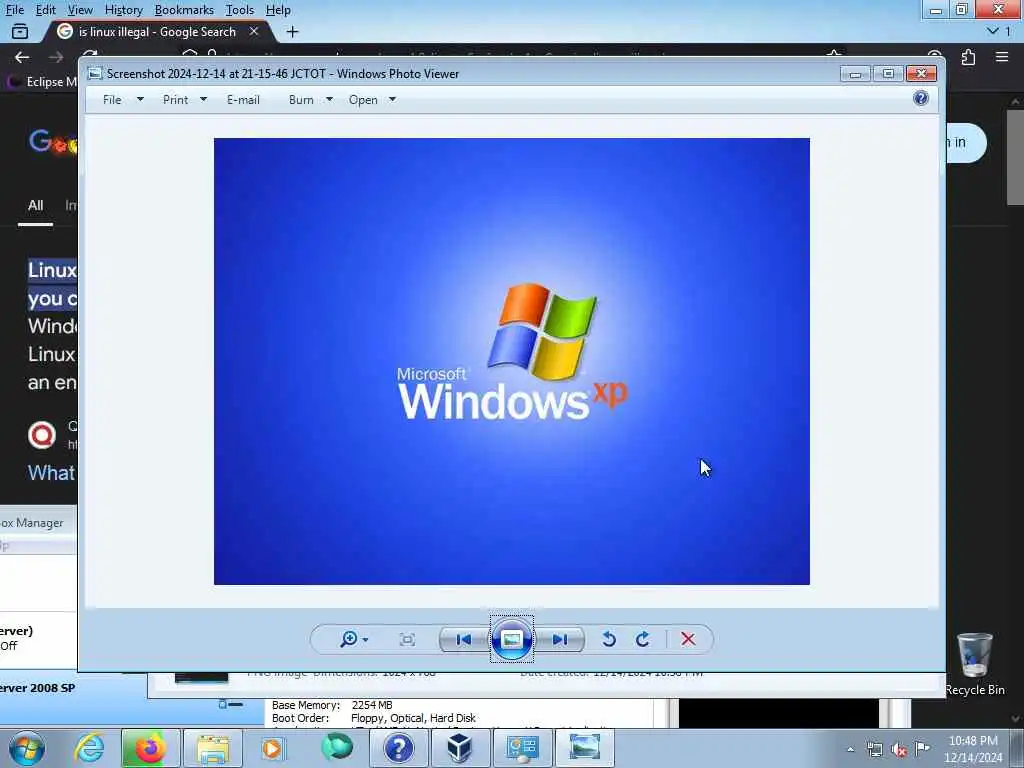Image resolution: width=1024 pixels, height=768 pixels.
Task: Rotate the image clockwise
Action: [643, 639]
